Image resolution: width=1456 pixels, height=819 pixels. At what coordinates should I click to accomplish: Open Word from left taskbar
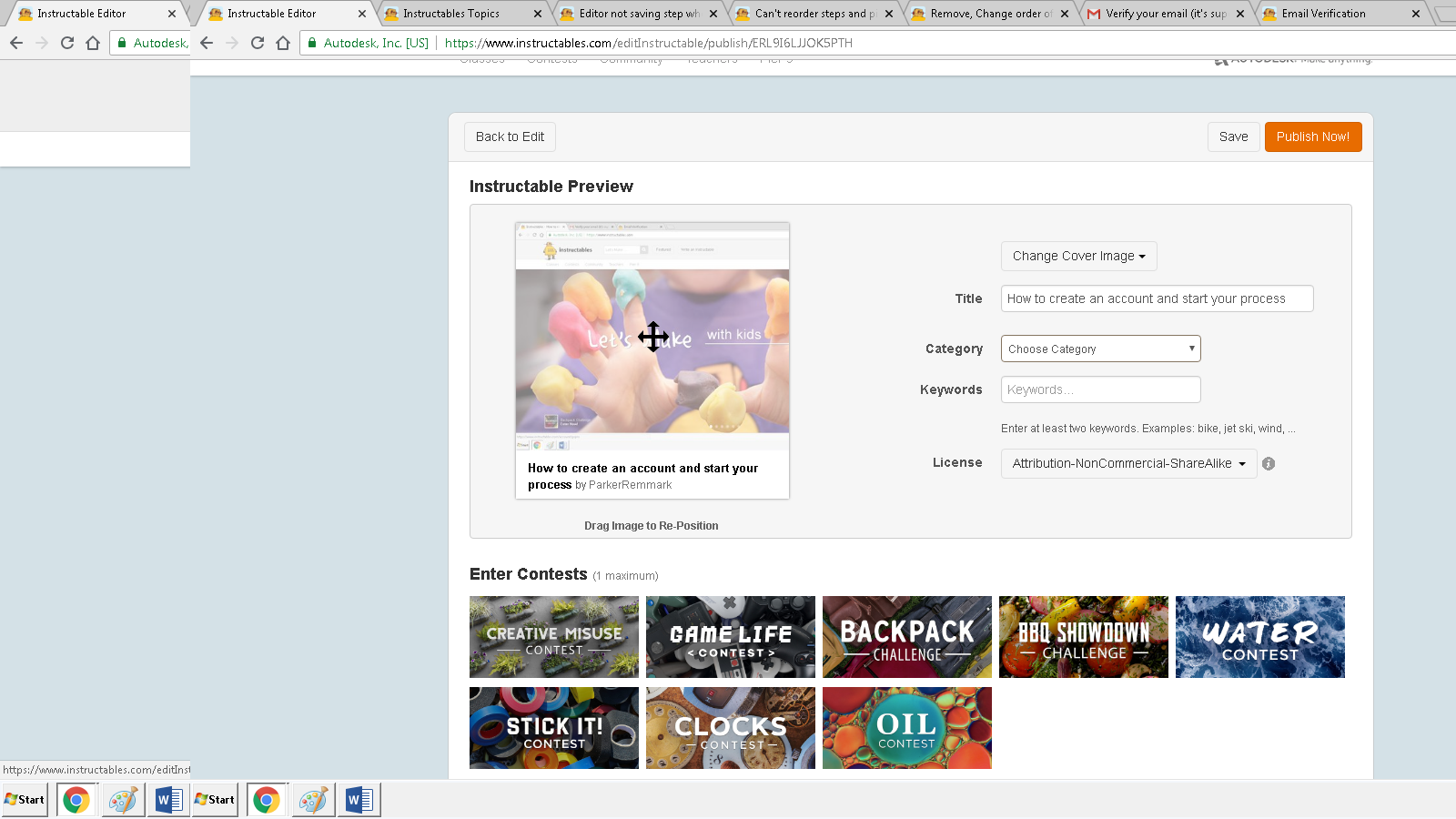[x=169, y=800]
